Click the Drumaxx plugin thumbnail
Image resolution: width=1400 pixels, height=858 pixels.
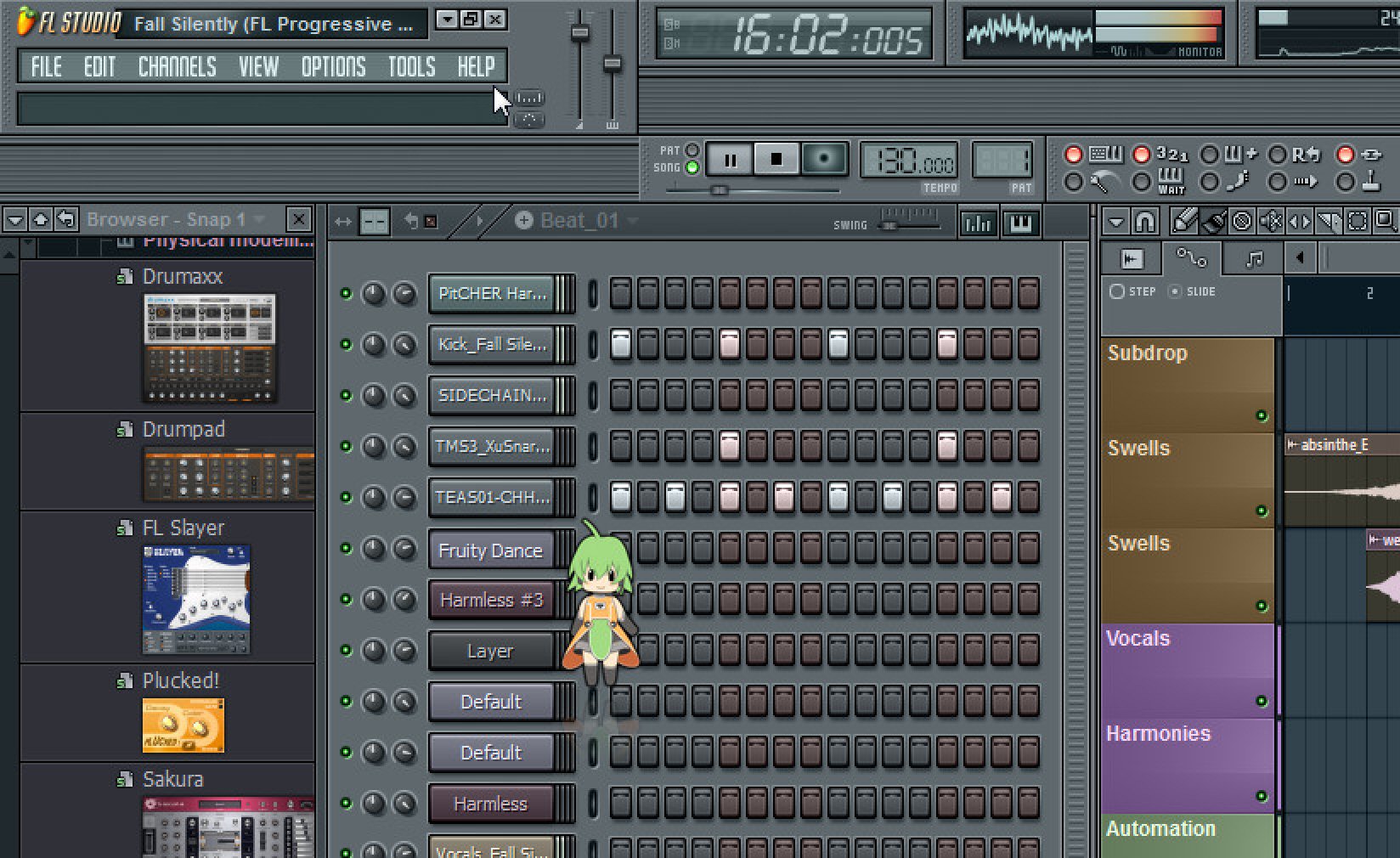point(210,347)
